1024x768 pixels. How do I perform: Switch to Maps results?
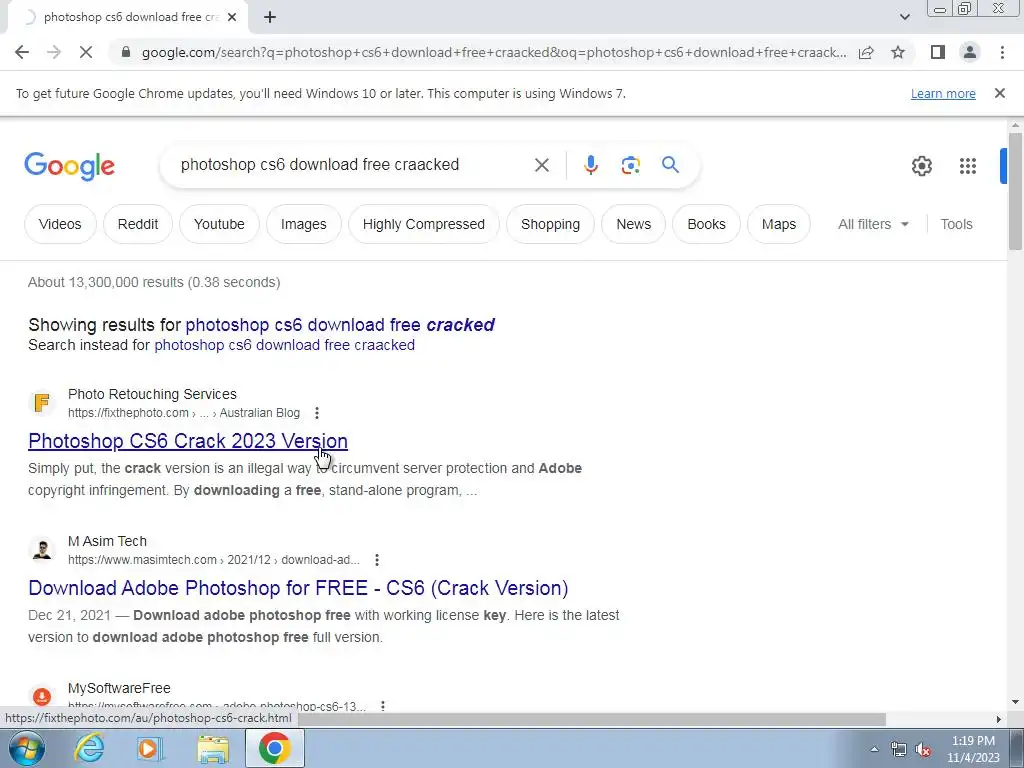pos(778,224)
